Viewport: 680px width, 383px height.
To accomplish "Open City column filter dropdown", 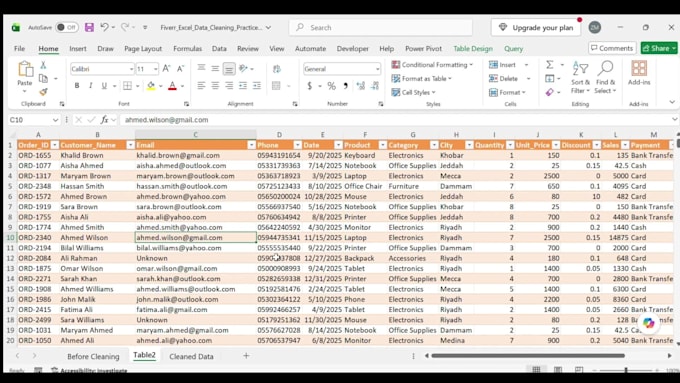I will pyautogui.click(x=469, y=145).
